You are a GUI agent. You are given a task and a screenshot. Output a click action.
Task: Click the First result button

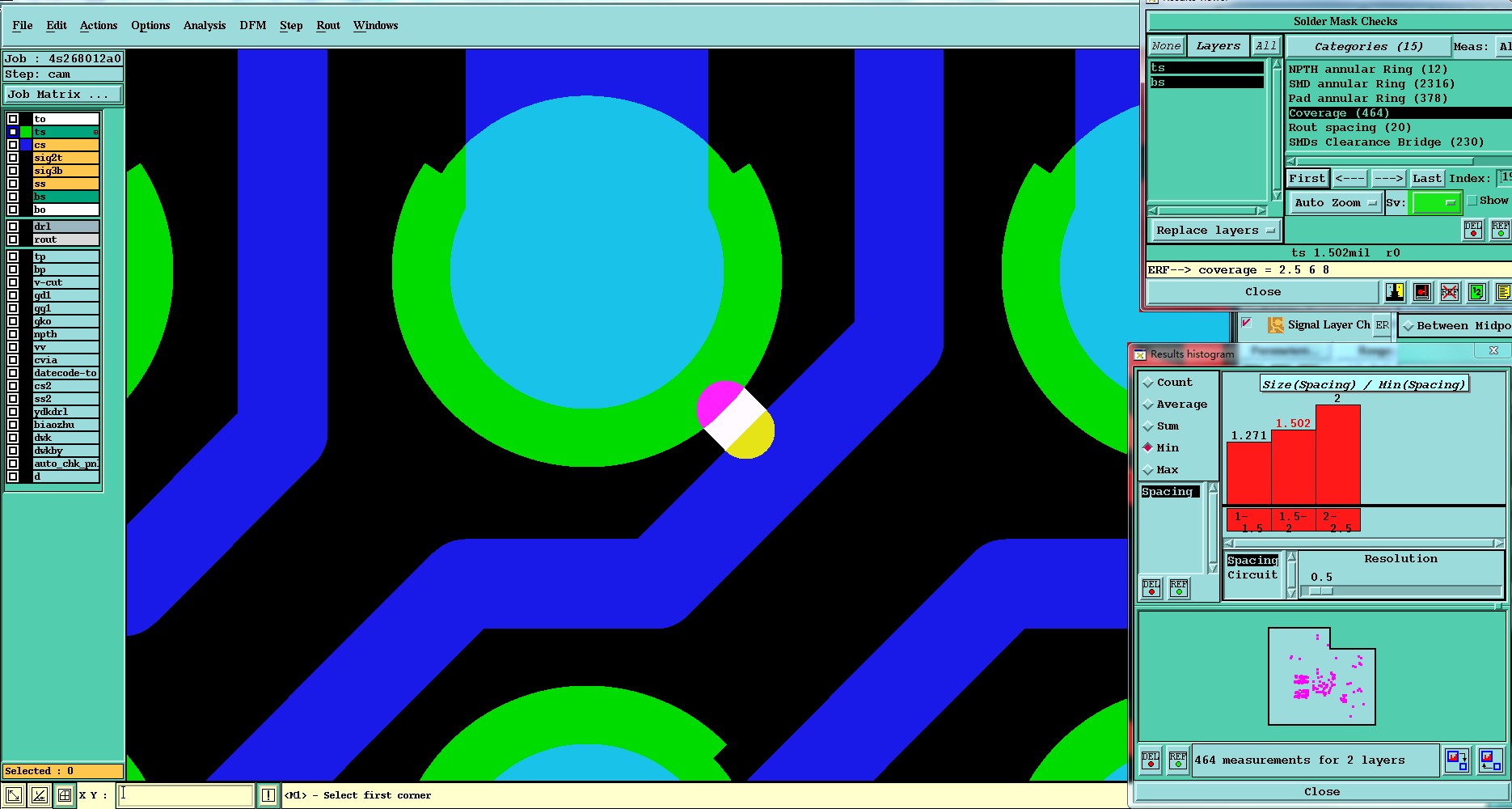[1307, 179]
